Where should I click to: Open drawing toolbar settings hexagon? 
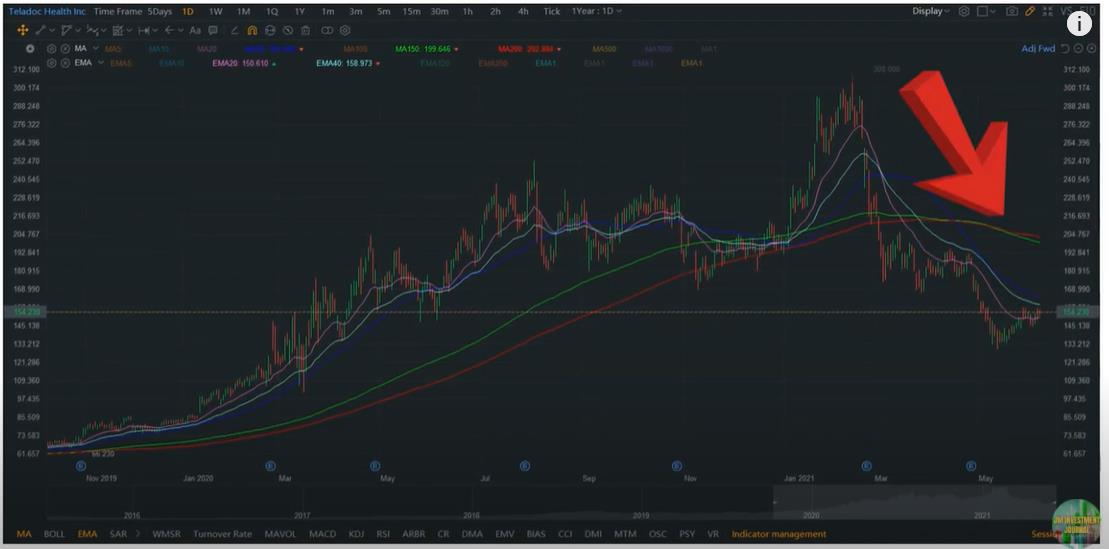pos(345,30)
